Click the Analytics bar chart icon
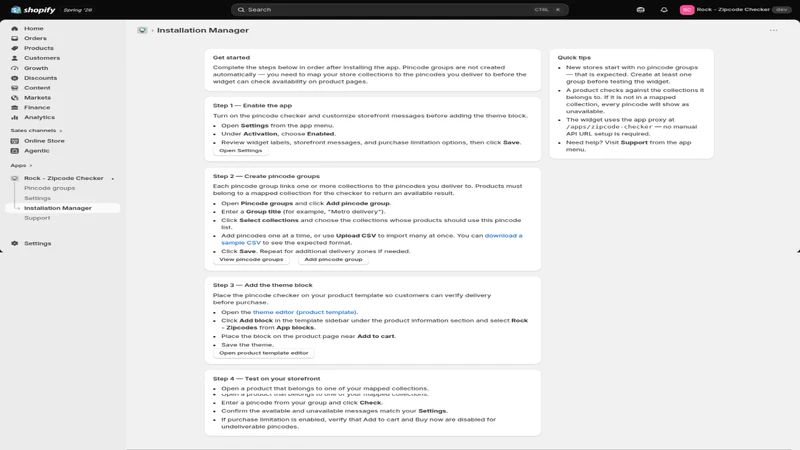 tap(14, 117)
